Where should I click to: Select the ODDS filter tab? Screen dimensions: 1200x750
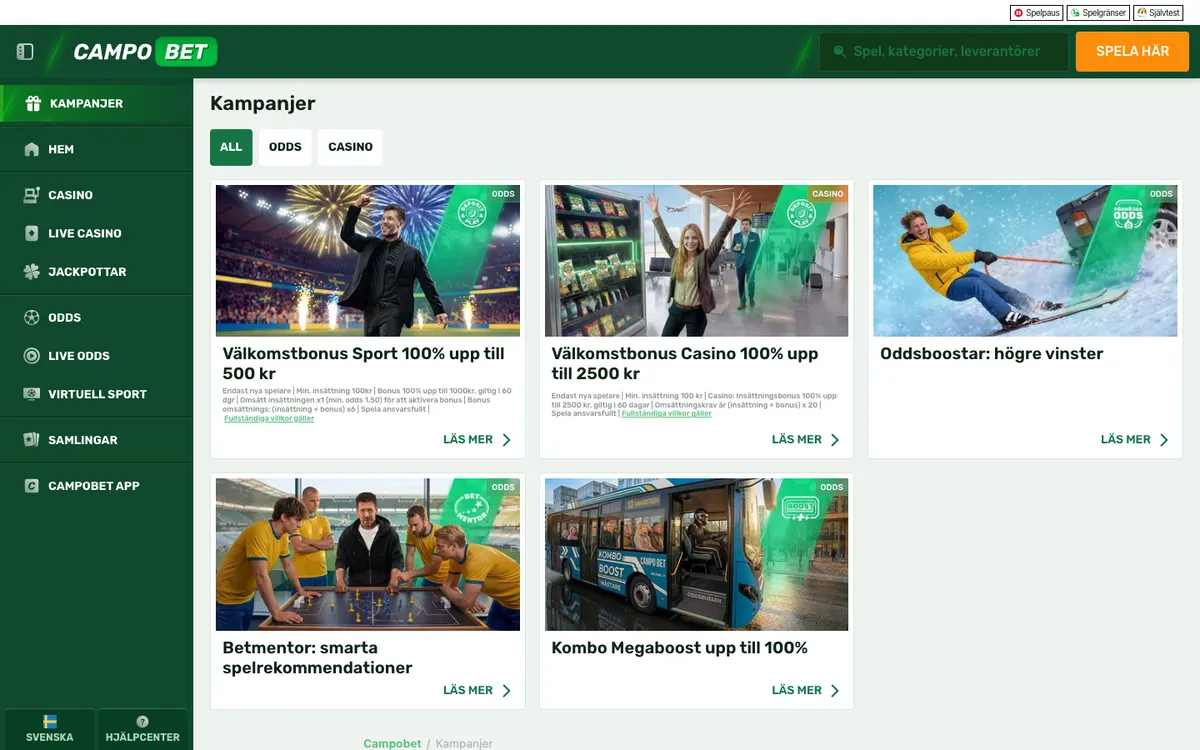[x=285, y=147]
